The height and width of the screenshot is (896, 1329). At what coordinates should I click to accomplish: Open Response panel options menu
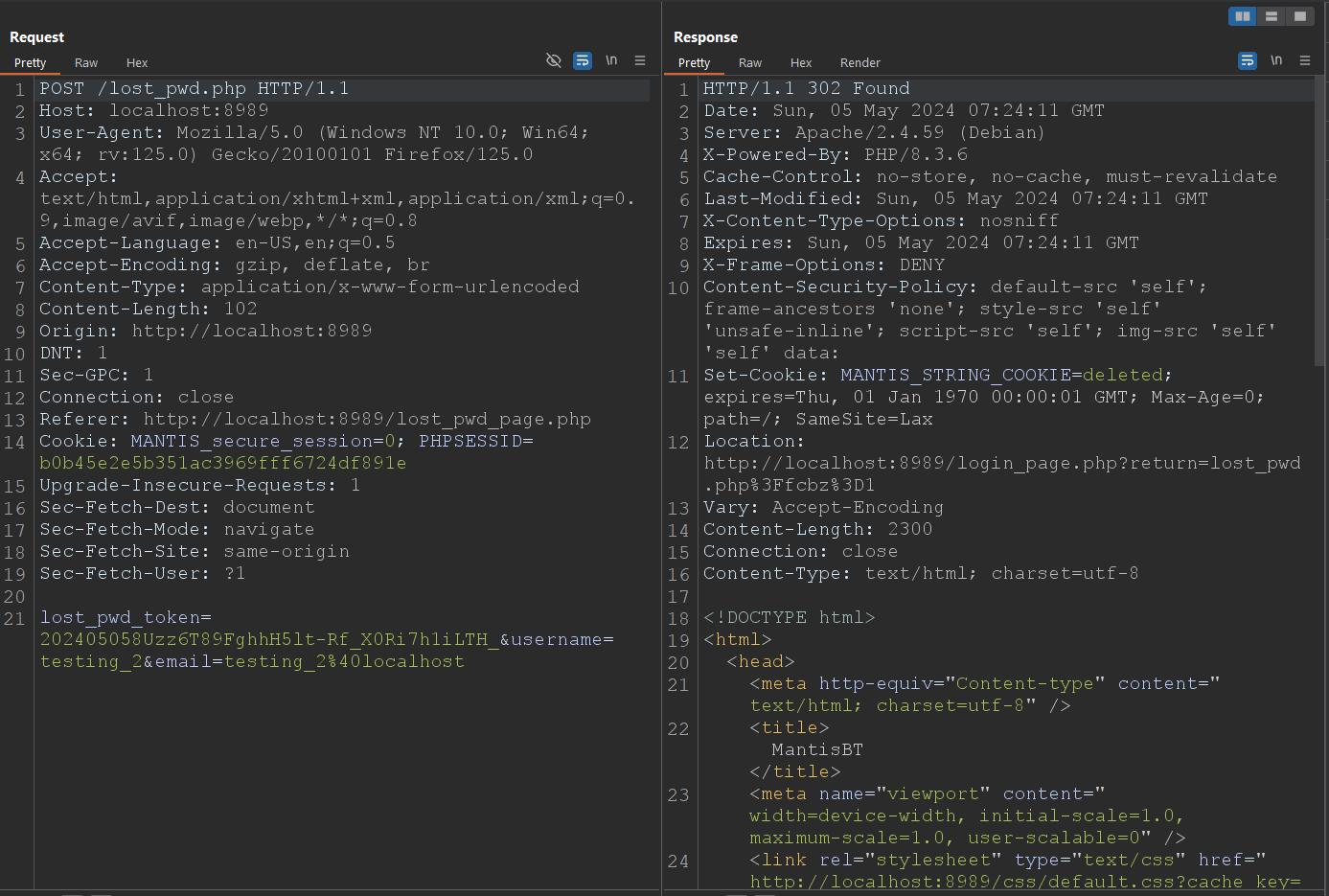click(1305, 60)
